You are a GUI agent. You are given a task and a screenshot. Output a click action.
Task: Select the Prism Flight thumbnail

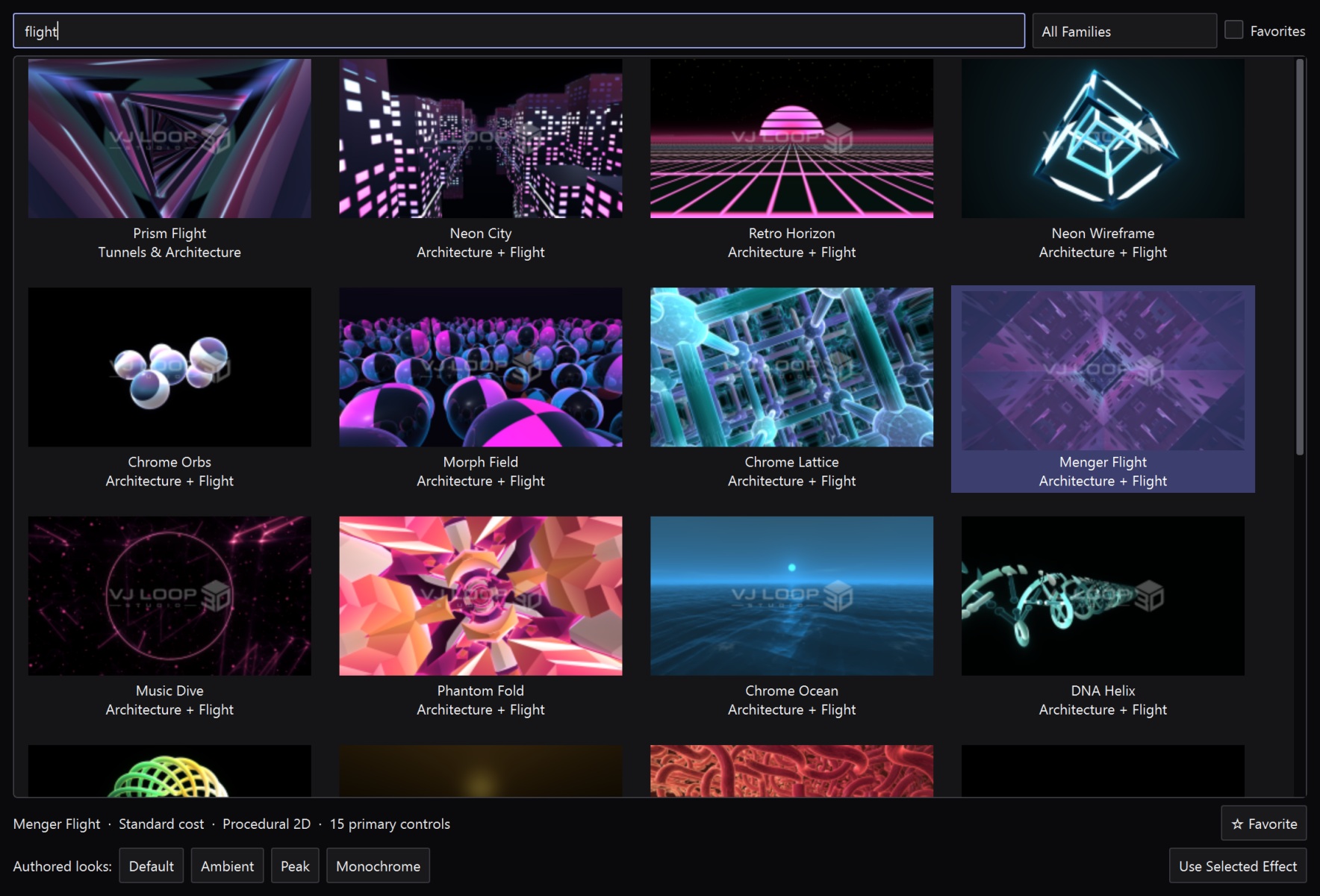coord(169,139)
